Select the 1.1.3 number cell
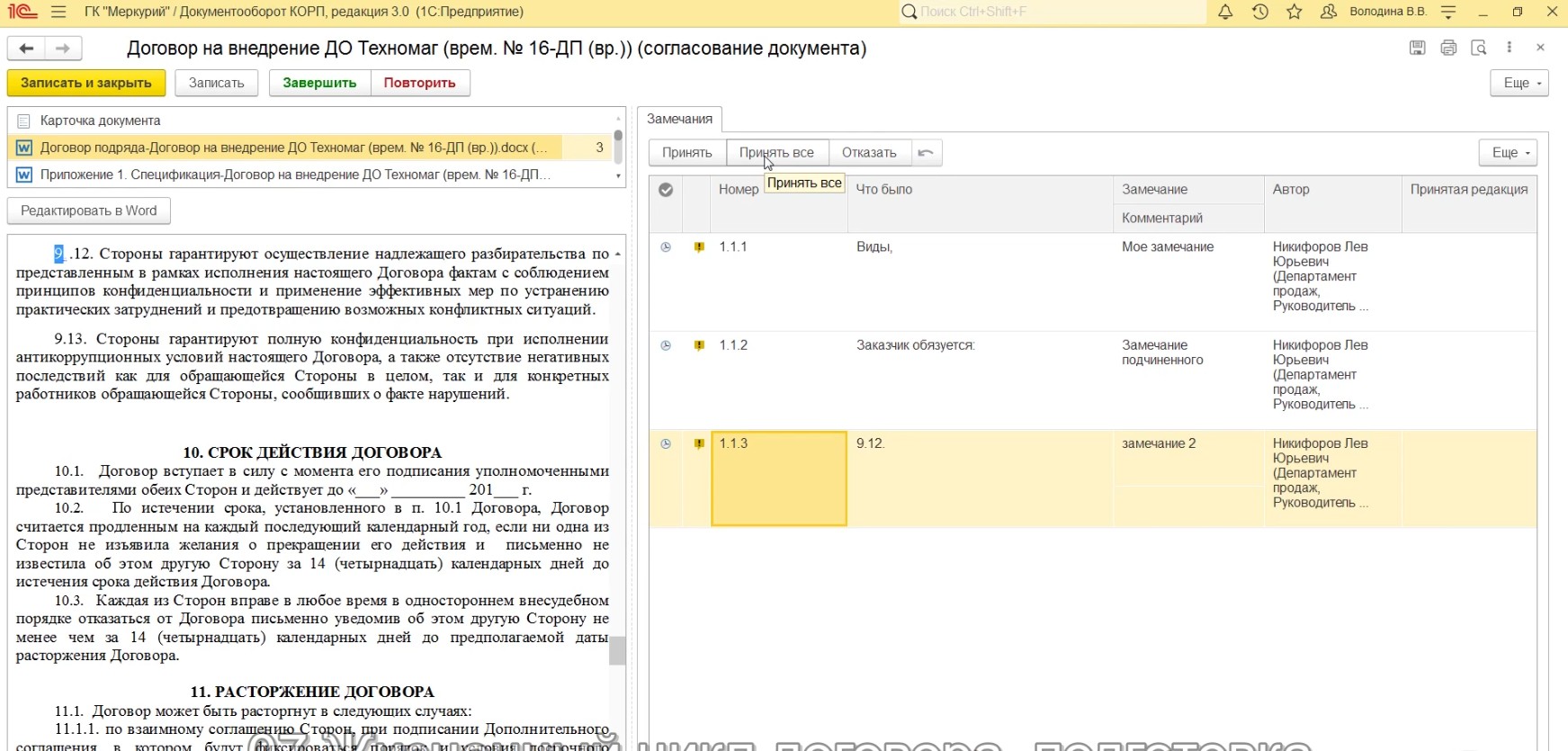 [779, 478]
